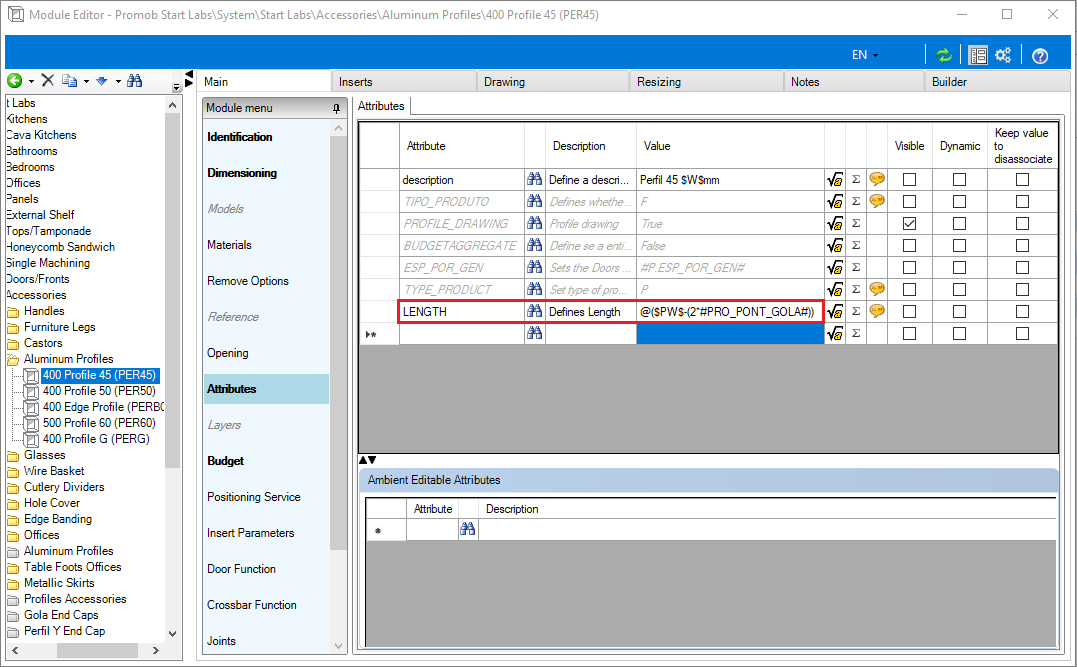Open dropdown arrow next to the copy icon
1077x667 pixels.
(86, 81)
